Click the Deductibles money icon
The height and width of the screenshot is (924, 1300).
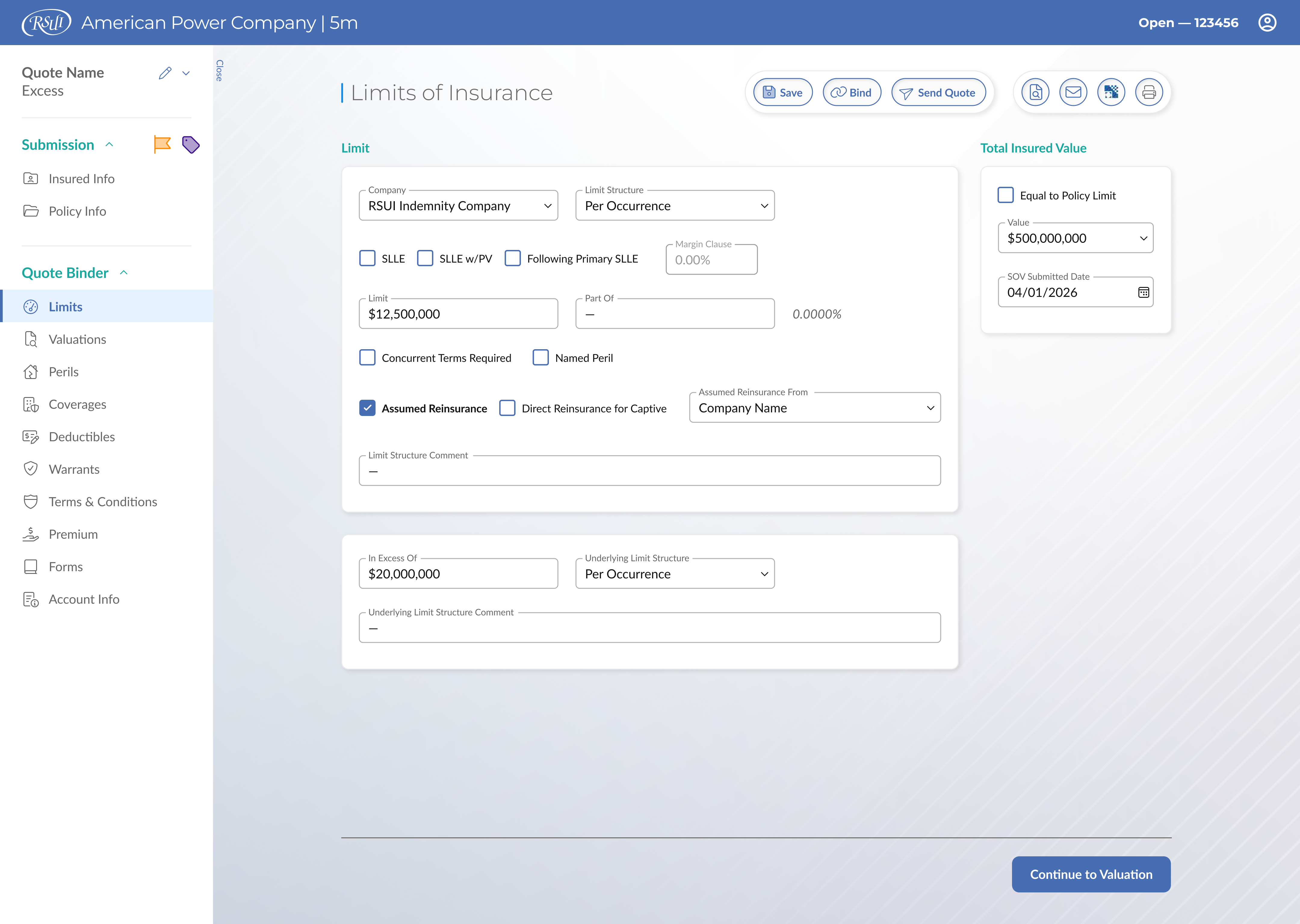pyautogui.click(x=31, y=437)
